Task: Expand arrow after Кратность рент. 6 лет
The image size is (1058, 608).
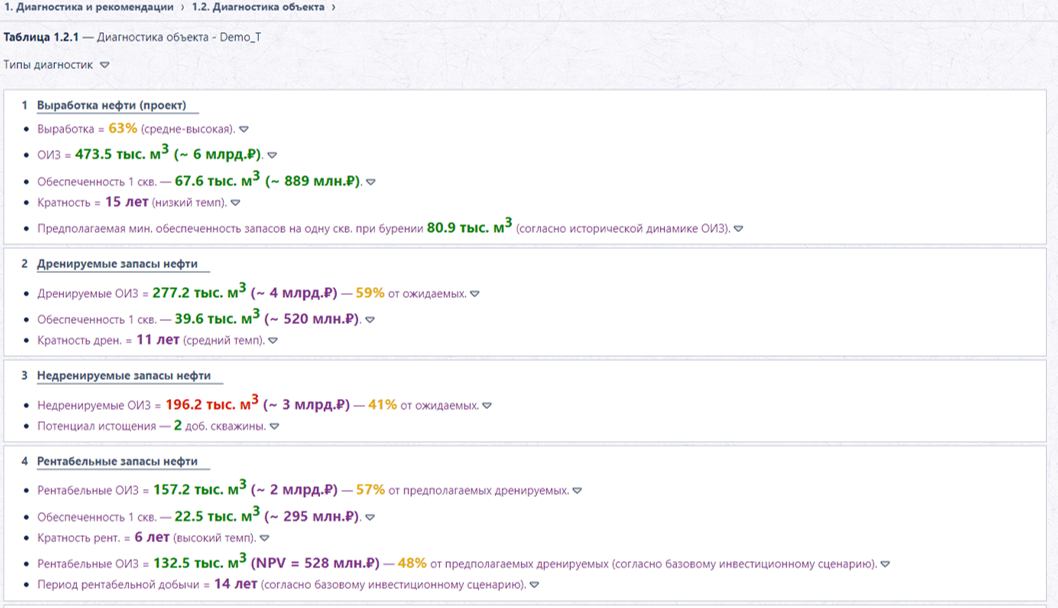Action: (x=264, y=538)
